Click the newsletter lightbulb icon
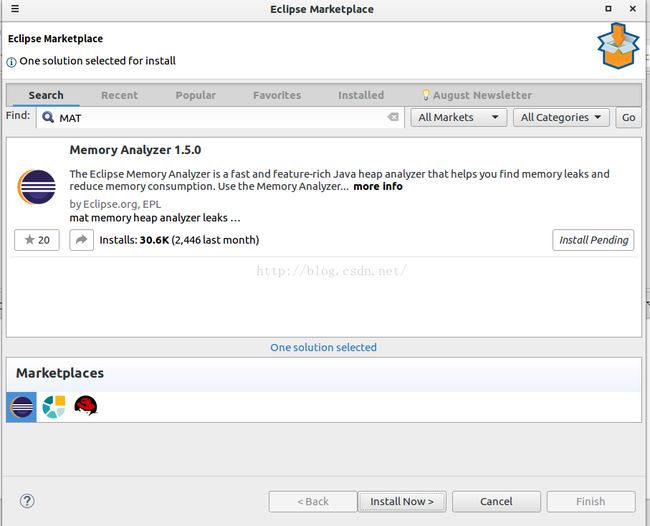Screen dimensions: 650x526 point(425,95)
